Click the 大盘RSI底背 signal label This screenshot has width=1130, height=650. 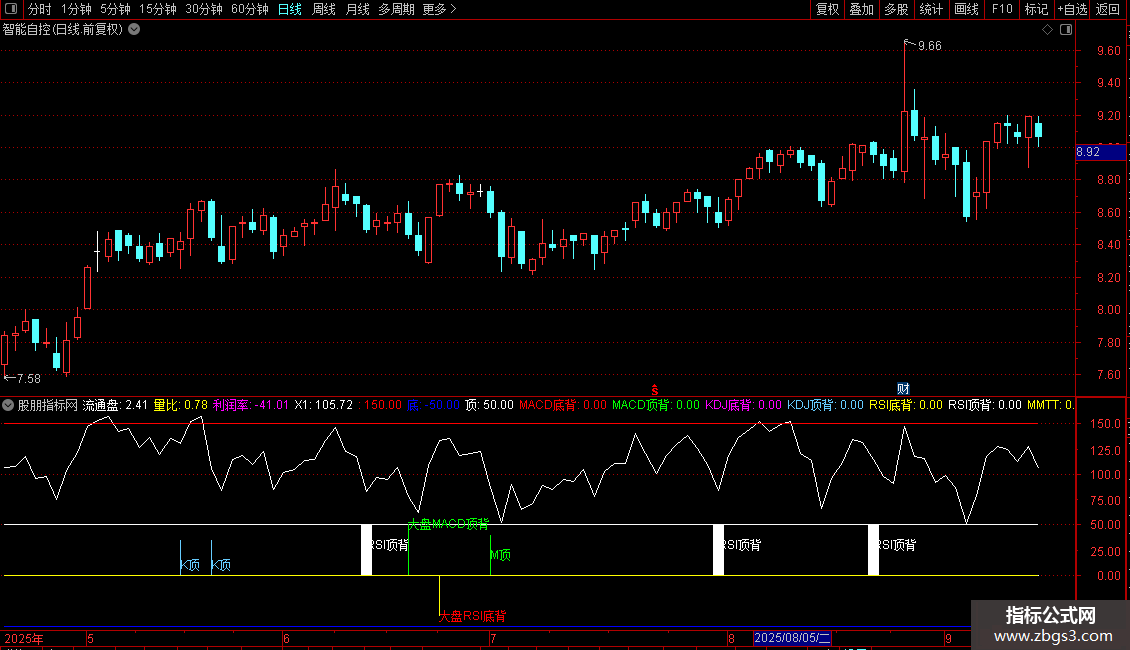tap(473, 616)
